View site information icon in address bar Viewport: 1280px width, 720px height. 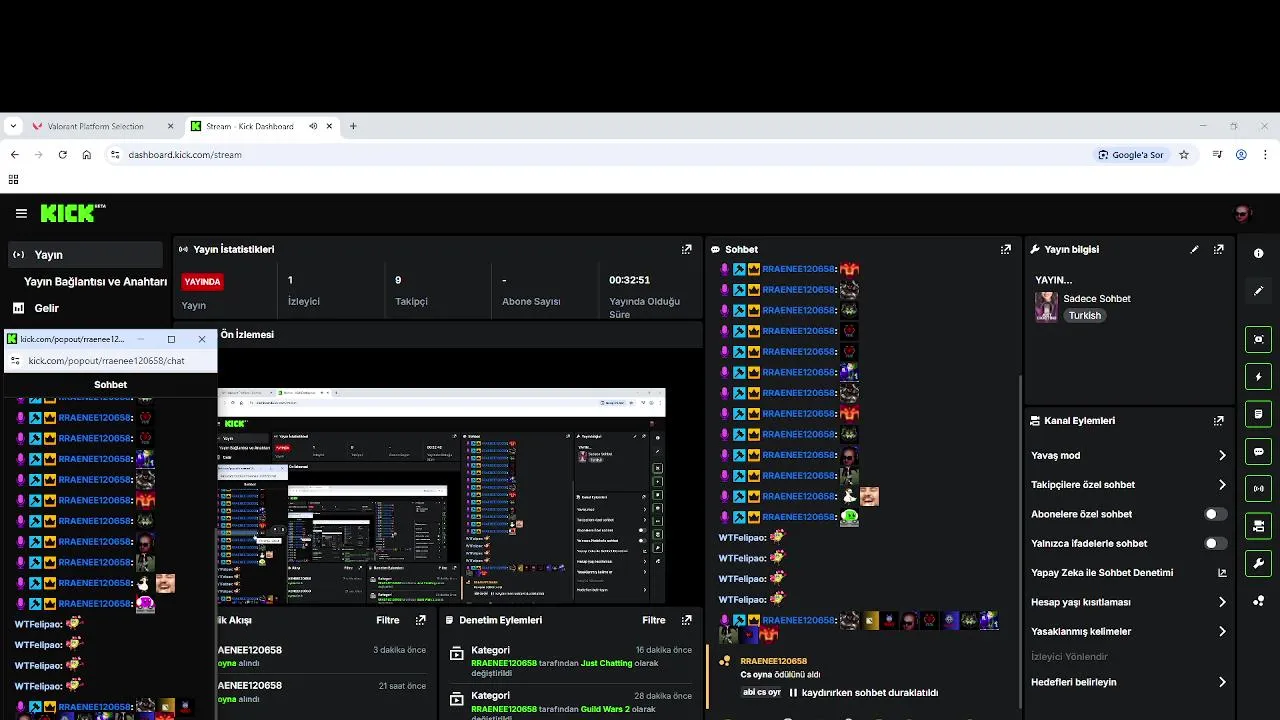tap(115, 155)
